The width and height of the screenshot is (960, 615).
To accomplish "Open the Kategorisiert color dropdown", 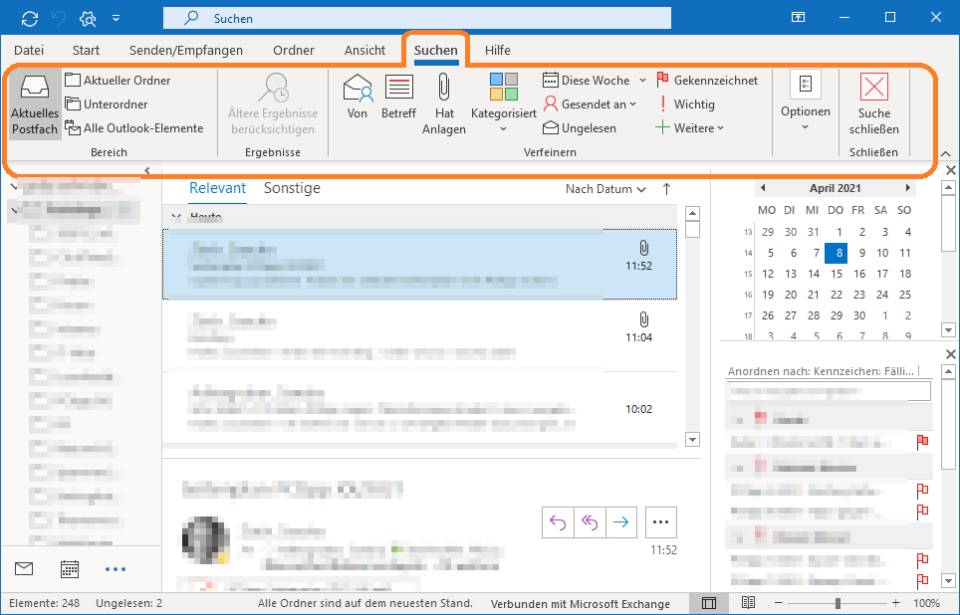I will pyautogui.click(x=503, y=104).
